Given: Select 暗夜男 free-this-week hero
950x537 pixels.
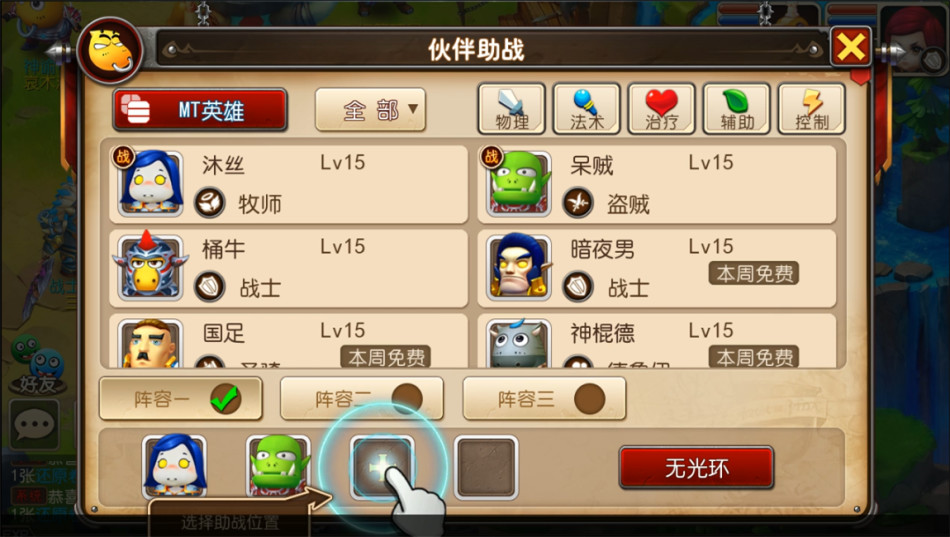Looking at the screenshot, I should pyautogui.click(x=657, y=268).
